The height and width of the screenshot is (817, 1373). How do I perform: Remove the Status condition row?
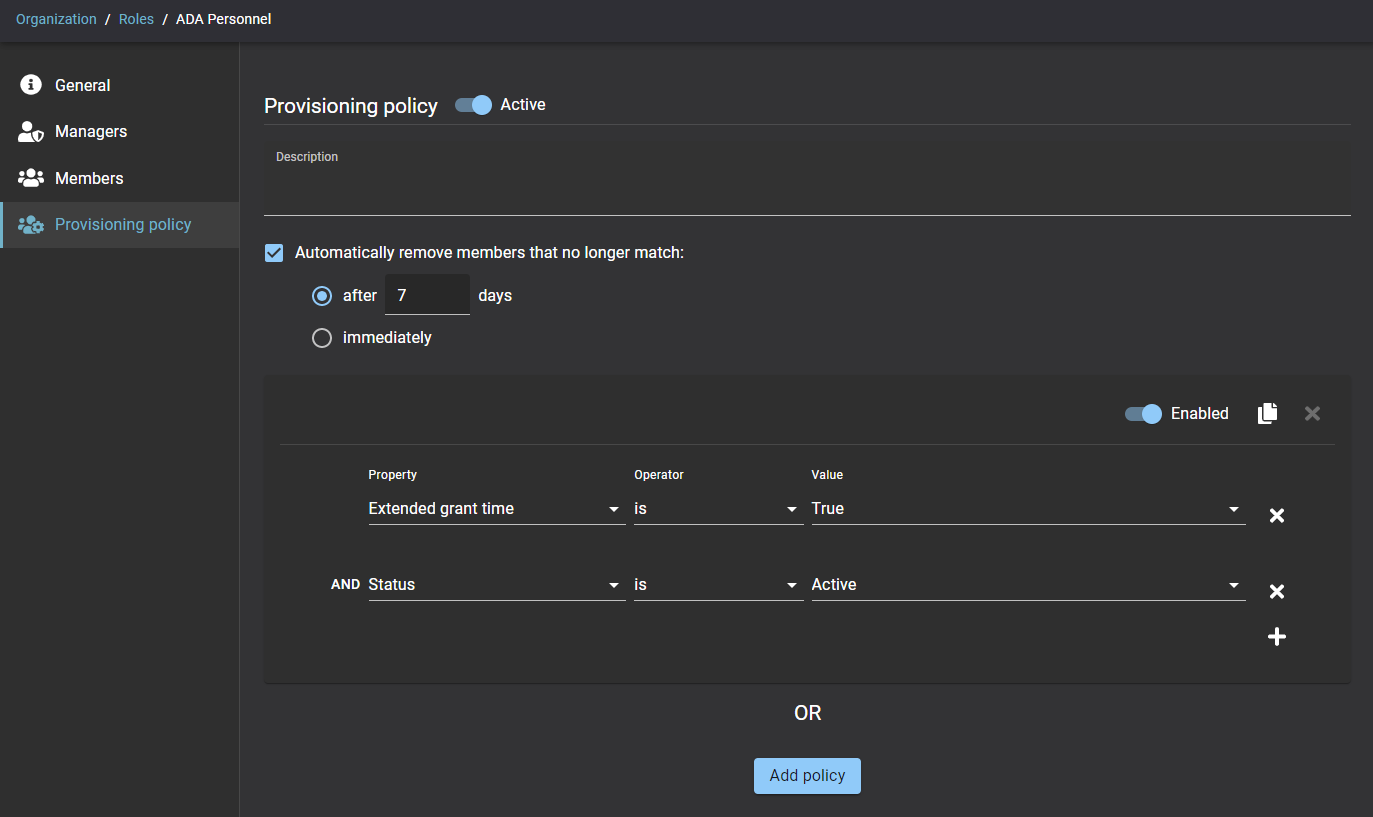(x=1276, y=592)
